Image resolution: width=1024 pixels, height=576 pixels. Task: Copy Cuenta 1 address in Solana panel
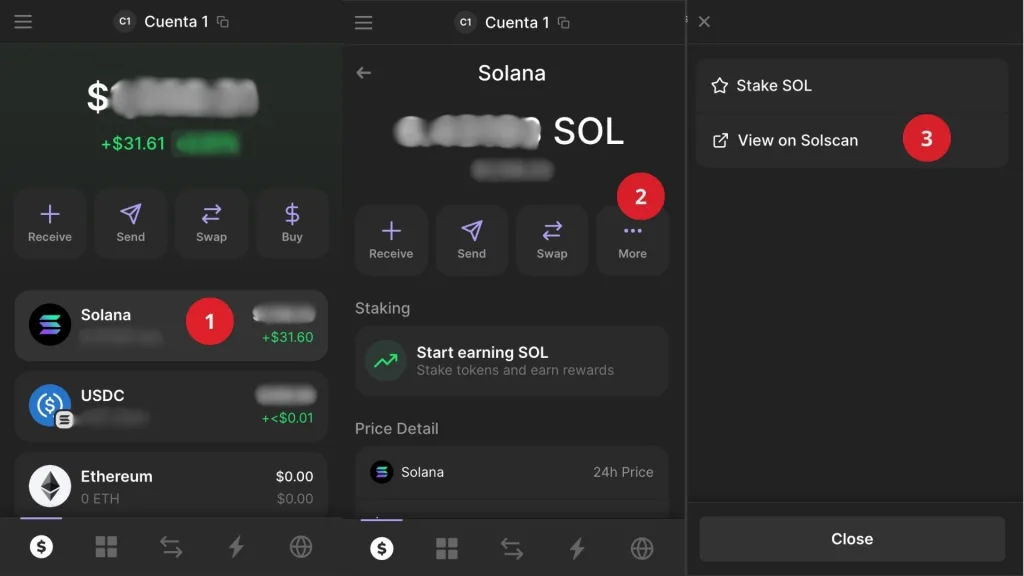pyautogui.click(x=564, y=23)
